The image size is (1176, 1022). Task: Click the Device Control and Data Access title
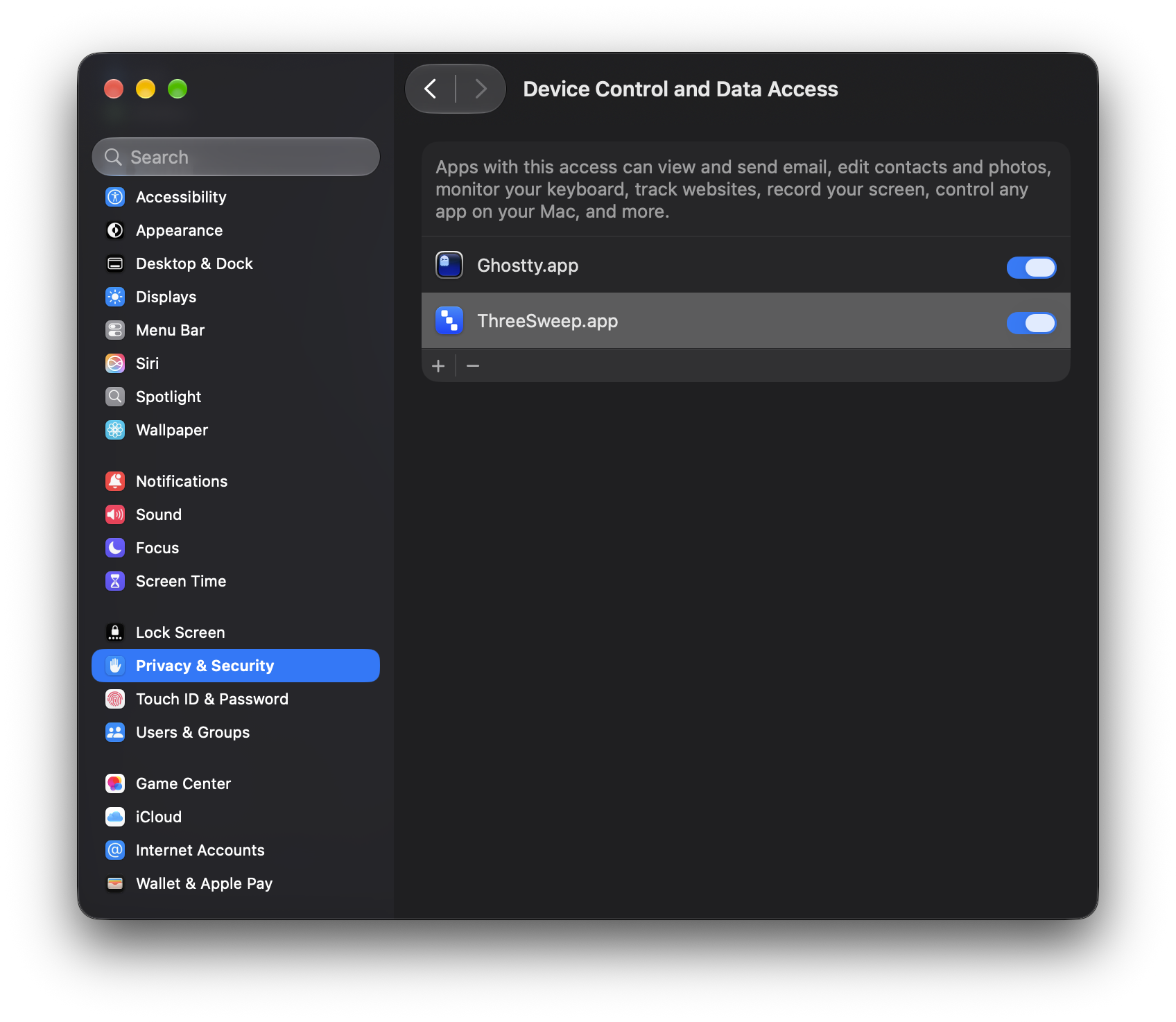(x=680, y=89)
